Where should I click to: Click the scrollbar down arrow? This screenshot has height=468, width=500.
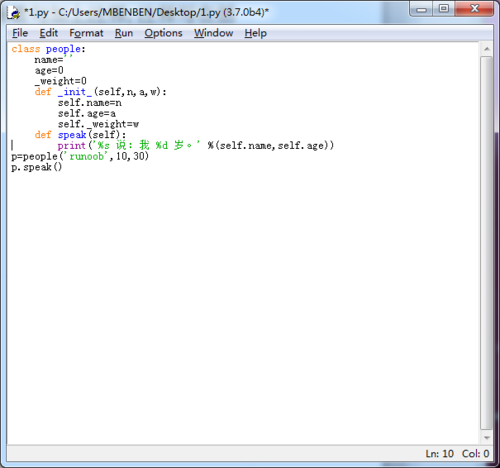point(487,438)
